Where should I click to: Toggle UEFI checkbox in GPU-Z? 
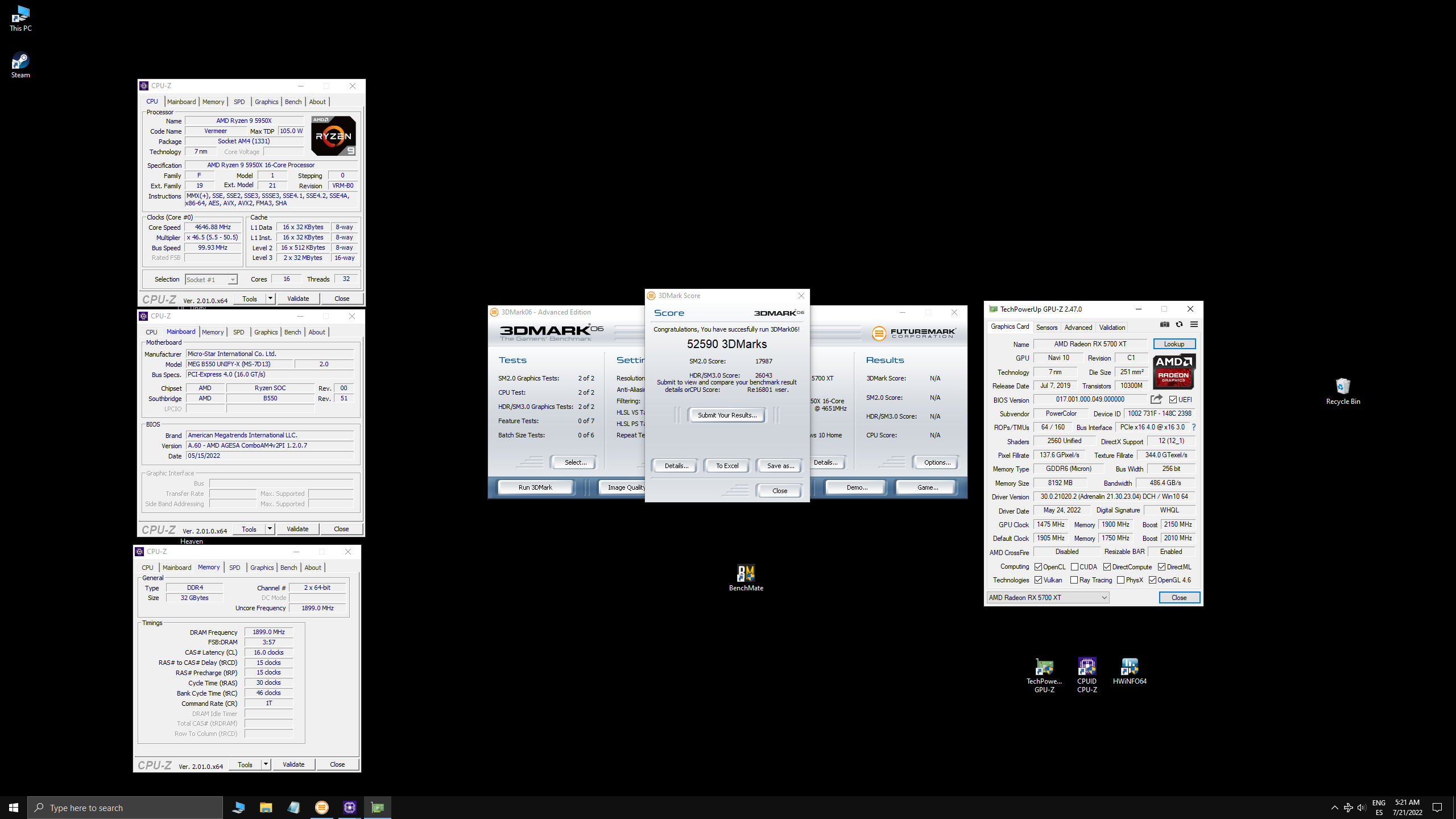pyautogui.click(x=1173, y=400)
